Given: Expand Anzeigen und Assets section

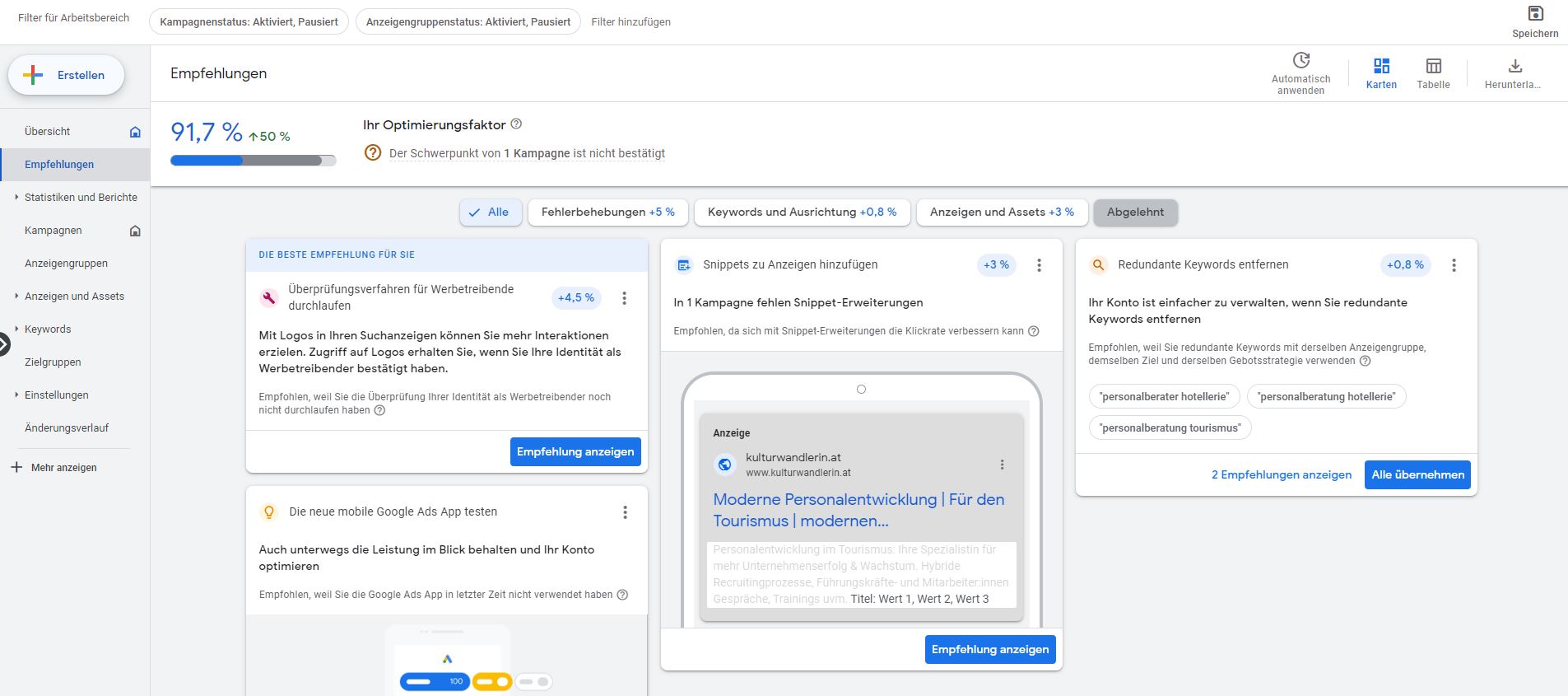Looking at the screenshot, I should [x=16, y=296].
